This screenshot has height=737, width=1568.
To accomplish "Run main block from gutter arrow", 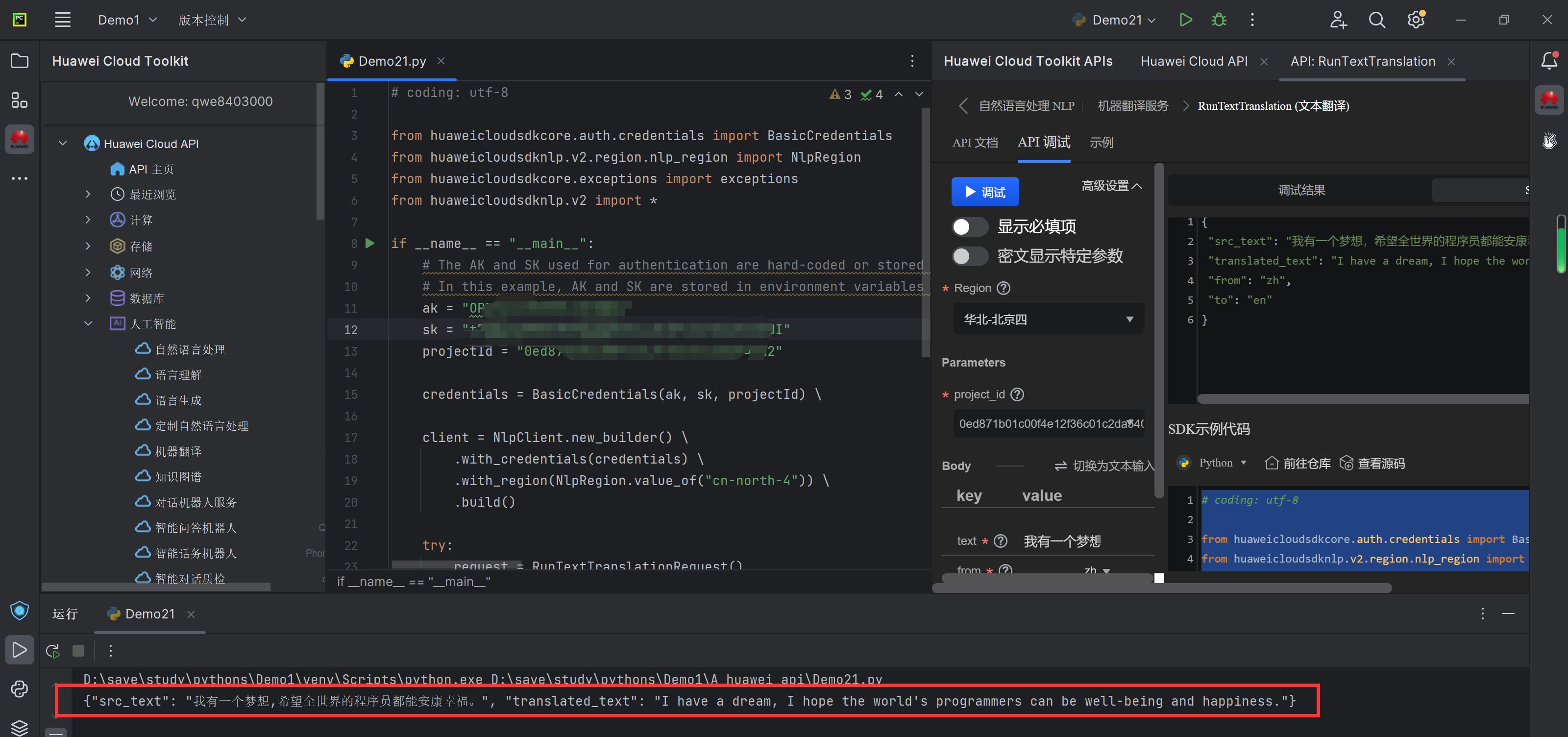I will pos(369,244).
